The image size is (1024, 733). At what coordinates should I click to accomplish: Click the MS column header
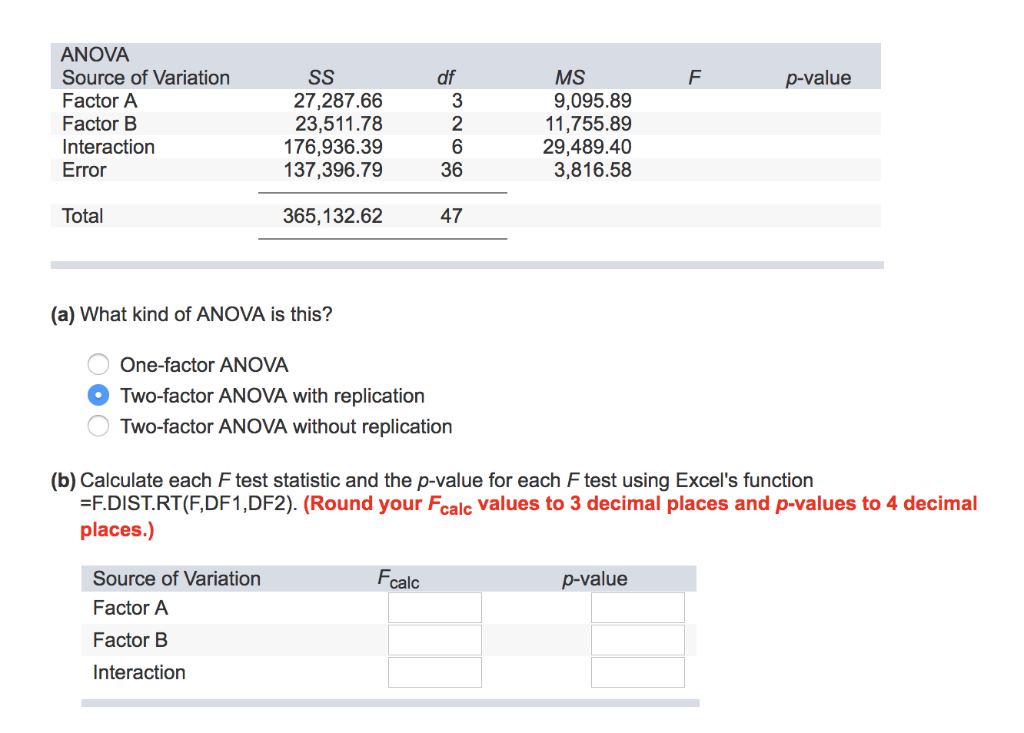(x=569, y=78)
